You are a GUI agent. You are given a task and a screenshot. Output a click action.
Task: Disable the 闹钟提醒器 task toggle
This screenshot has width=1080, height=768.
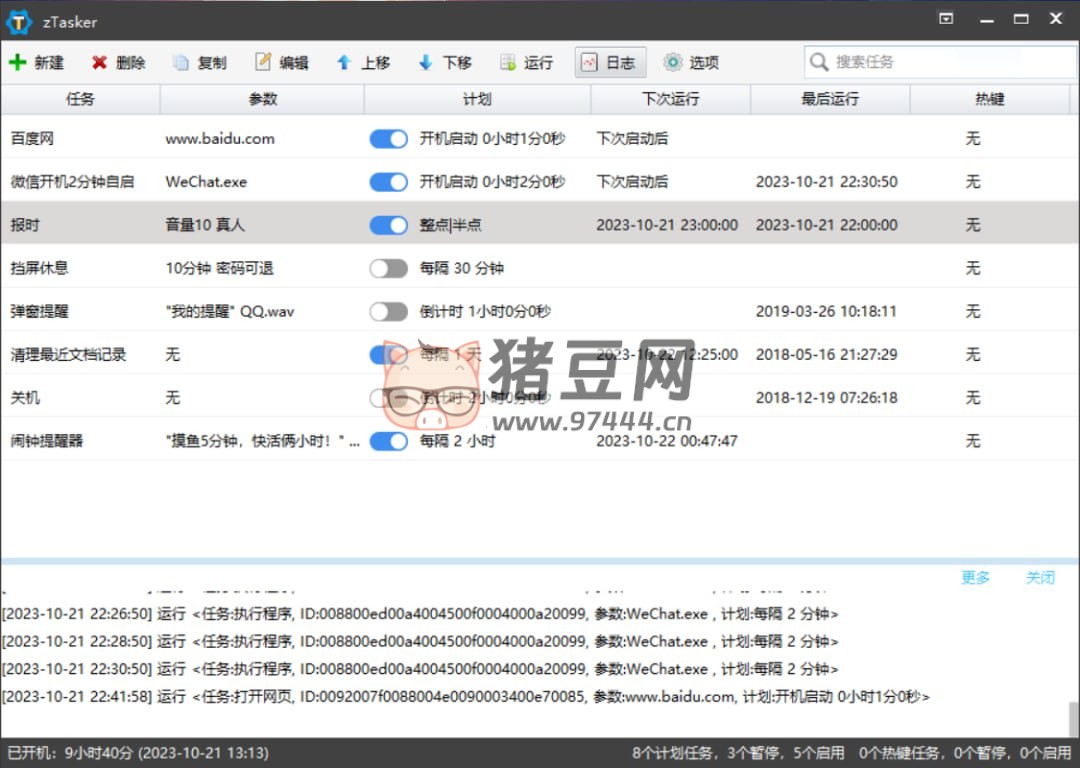pos(388,441)
